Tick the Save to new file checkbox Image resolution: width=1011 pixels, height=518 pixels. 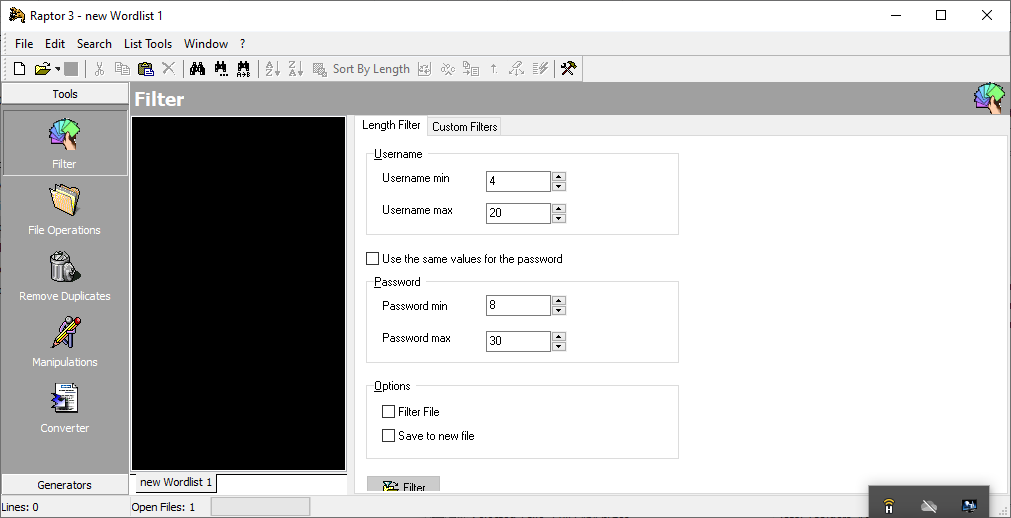pos(389,436)
